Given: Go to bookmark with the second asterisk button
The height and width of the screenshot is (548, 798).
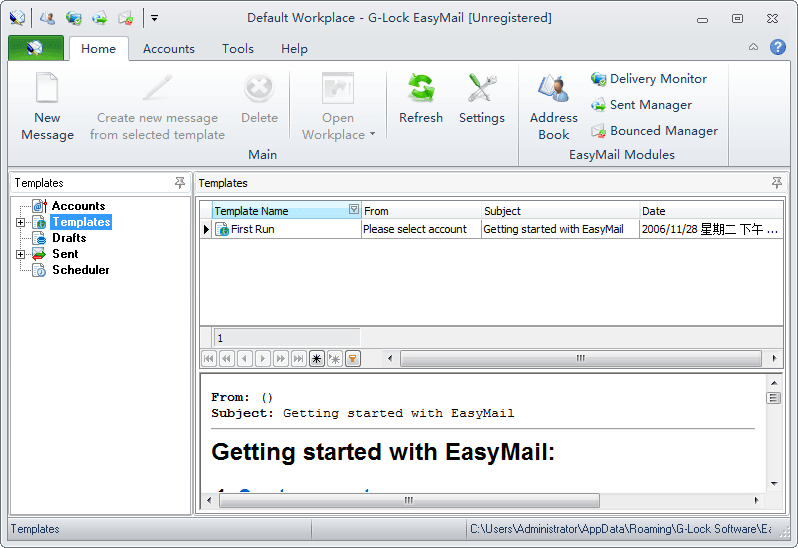Looking at the screenshot, I should [334, 359].
